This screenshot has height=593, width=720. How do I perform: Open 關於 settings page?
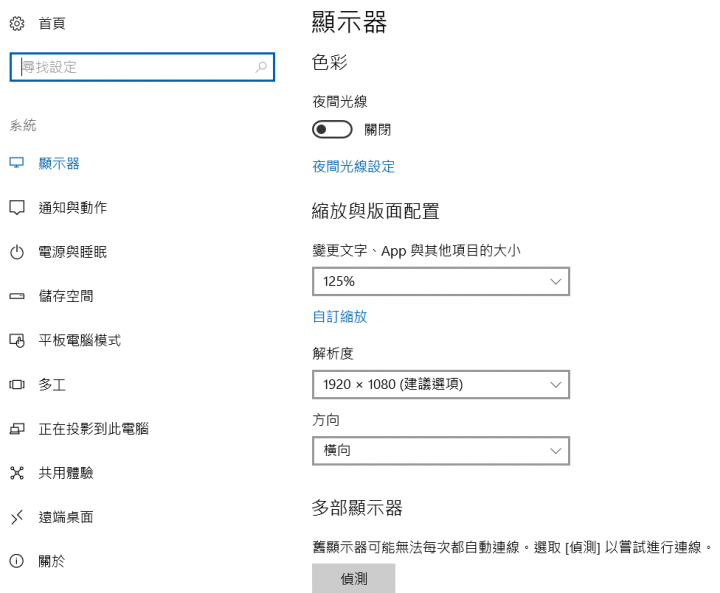click(x=52, y=561)
